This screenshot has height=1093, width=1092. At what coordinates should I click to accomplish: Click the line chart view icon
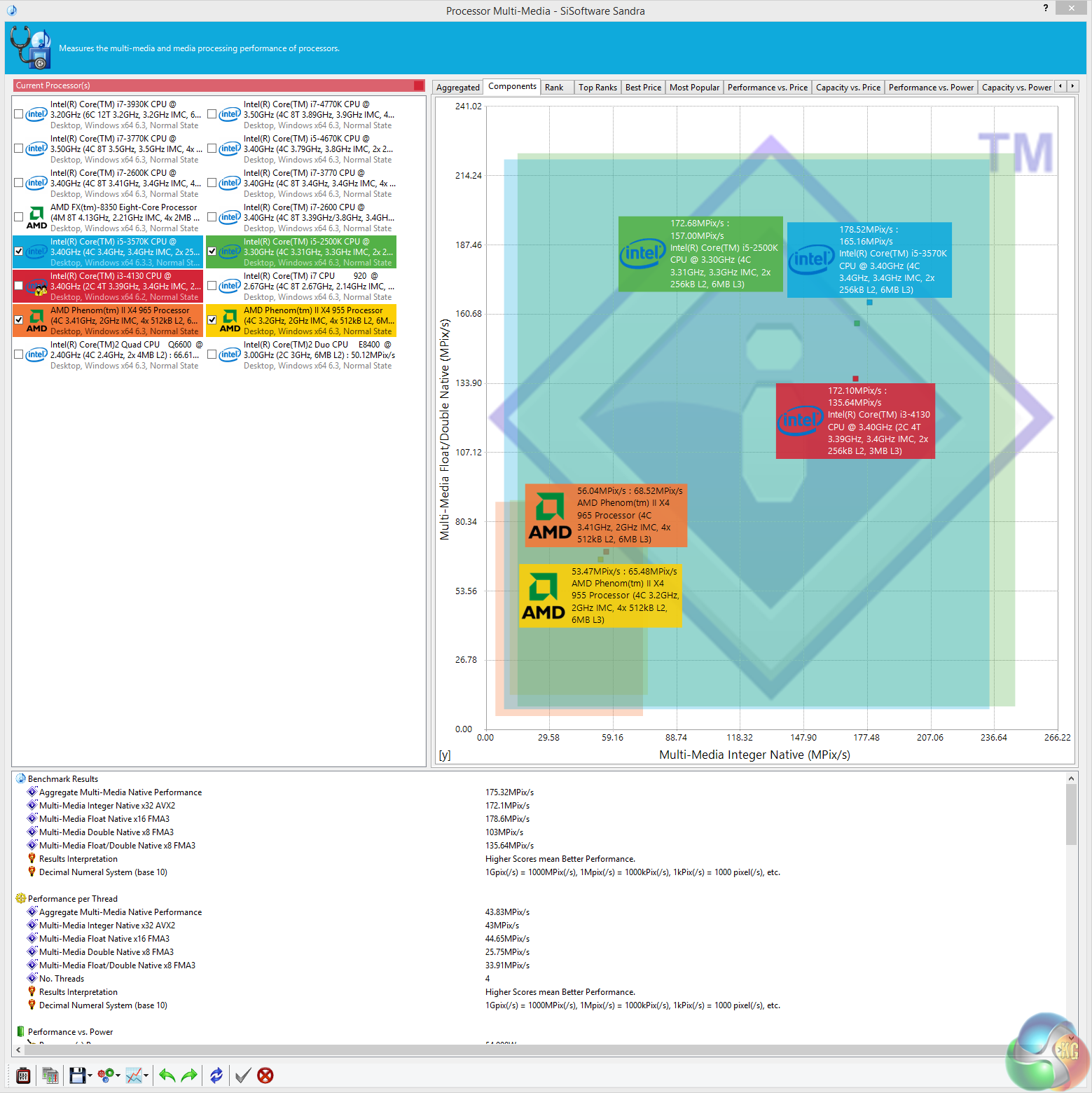tap(134, 1075)
